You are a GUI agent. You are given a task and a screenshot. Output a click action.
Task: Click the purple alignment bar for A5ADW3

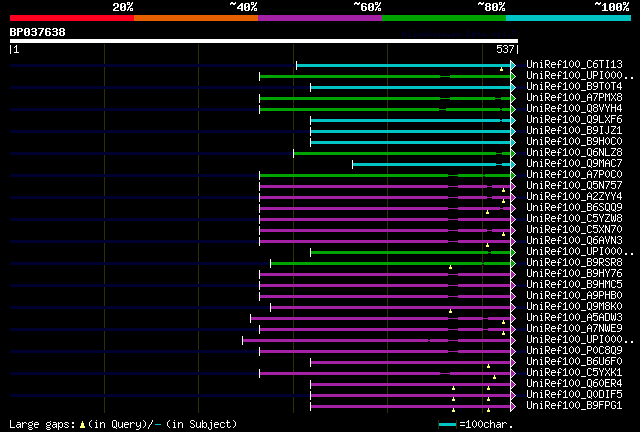pos(380,318)
